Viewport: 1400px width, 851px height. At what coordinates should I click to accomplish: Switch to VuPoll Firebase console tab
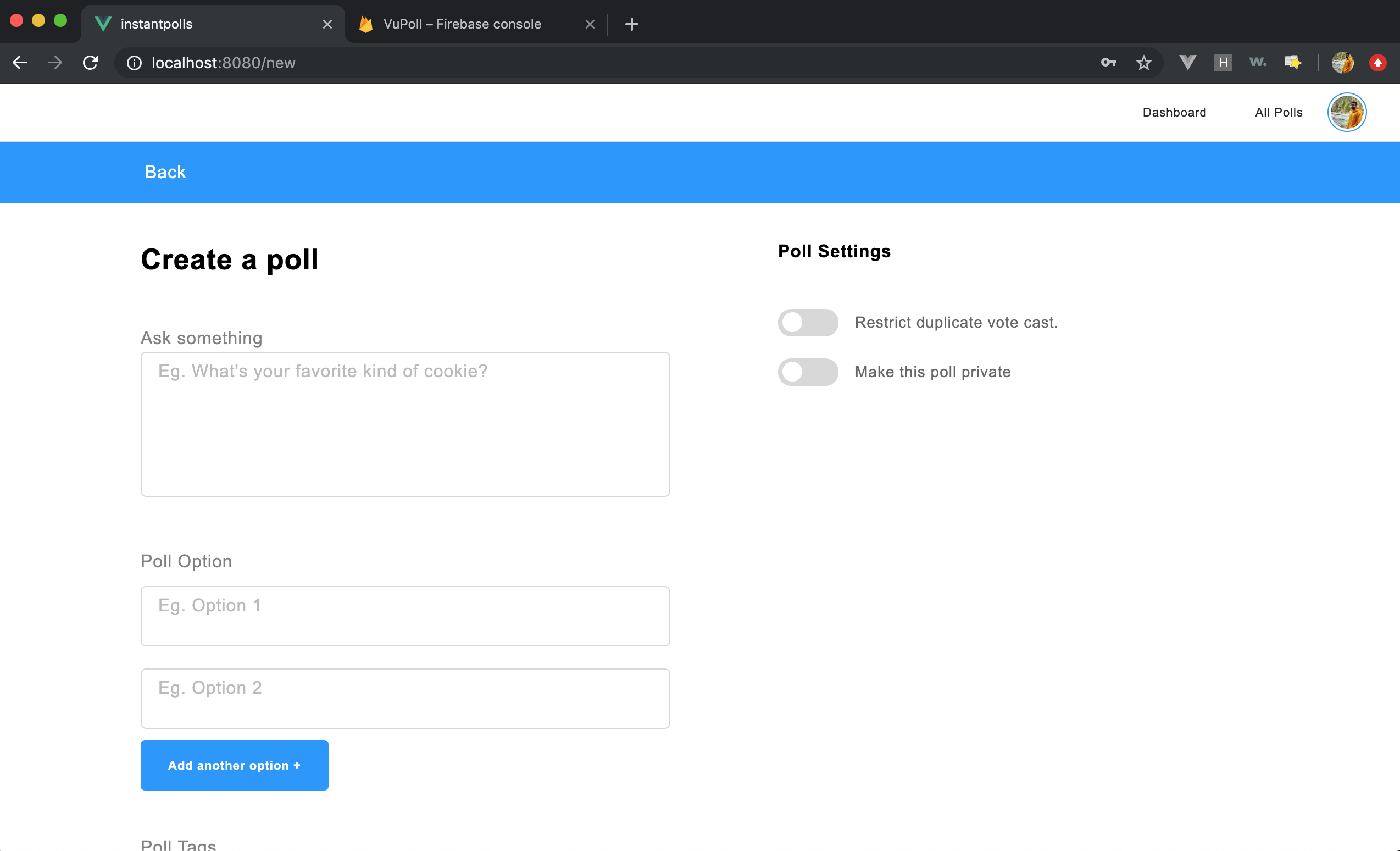point(462,24)
